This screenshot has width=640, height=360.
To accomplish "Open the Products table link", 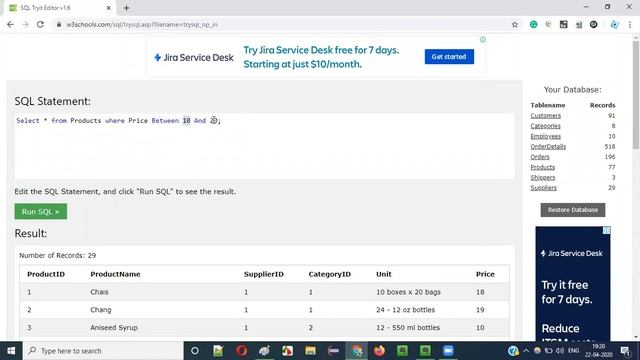I will pos(542,167).
